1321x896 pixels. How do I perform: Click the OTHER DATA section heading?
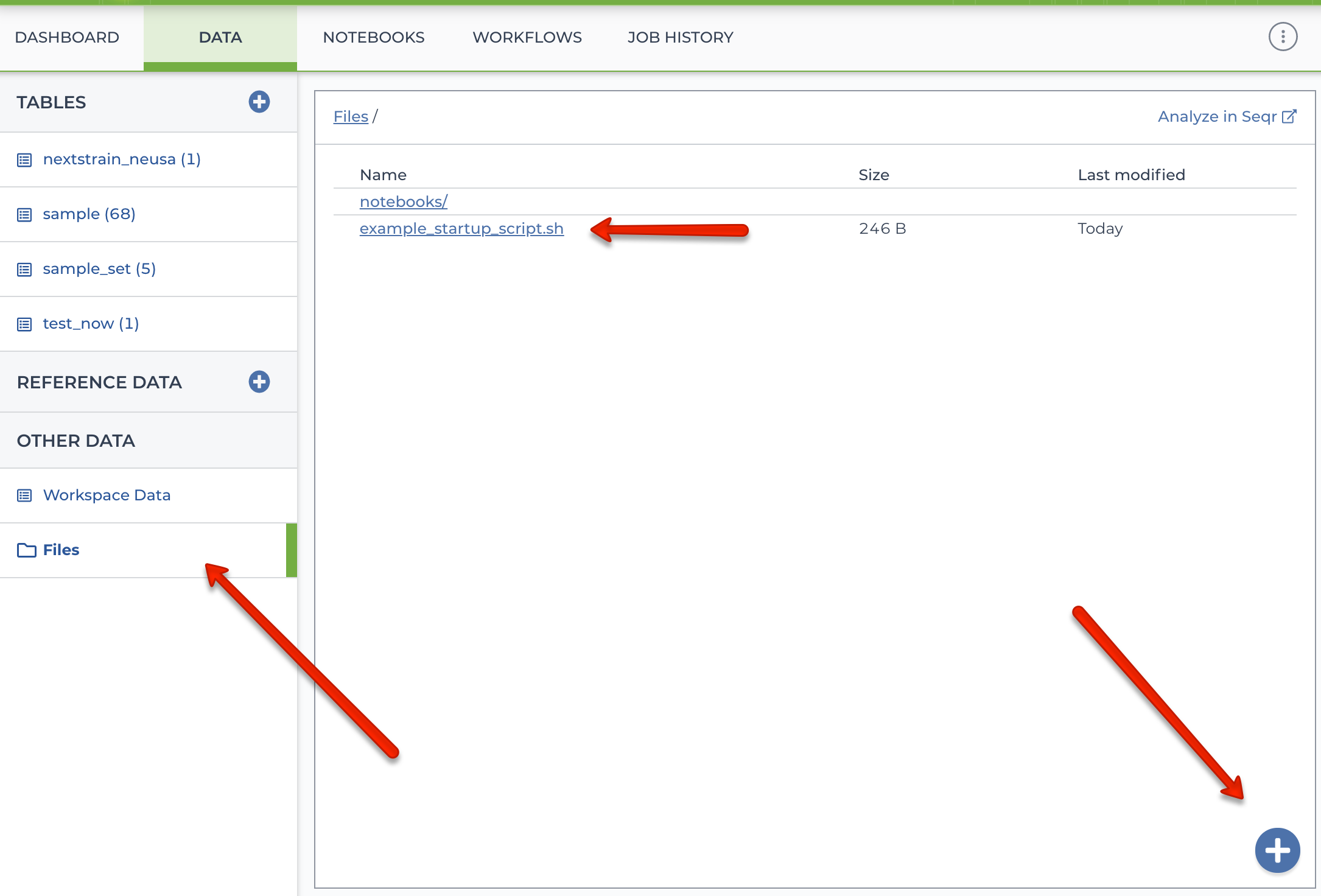76,441
